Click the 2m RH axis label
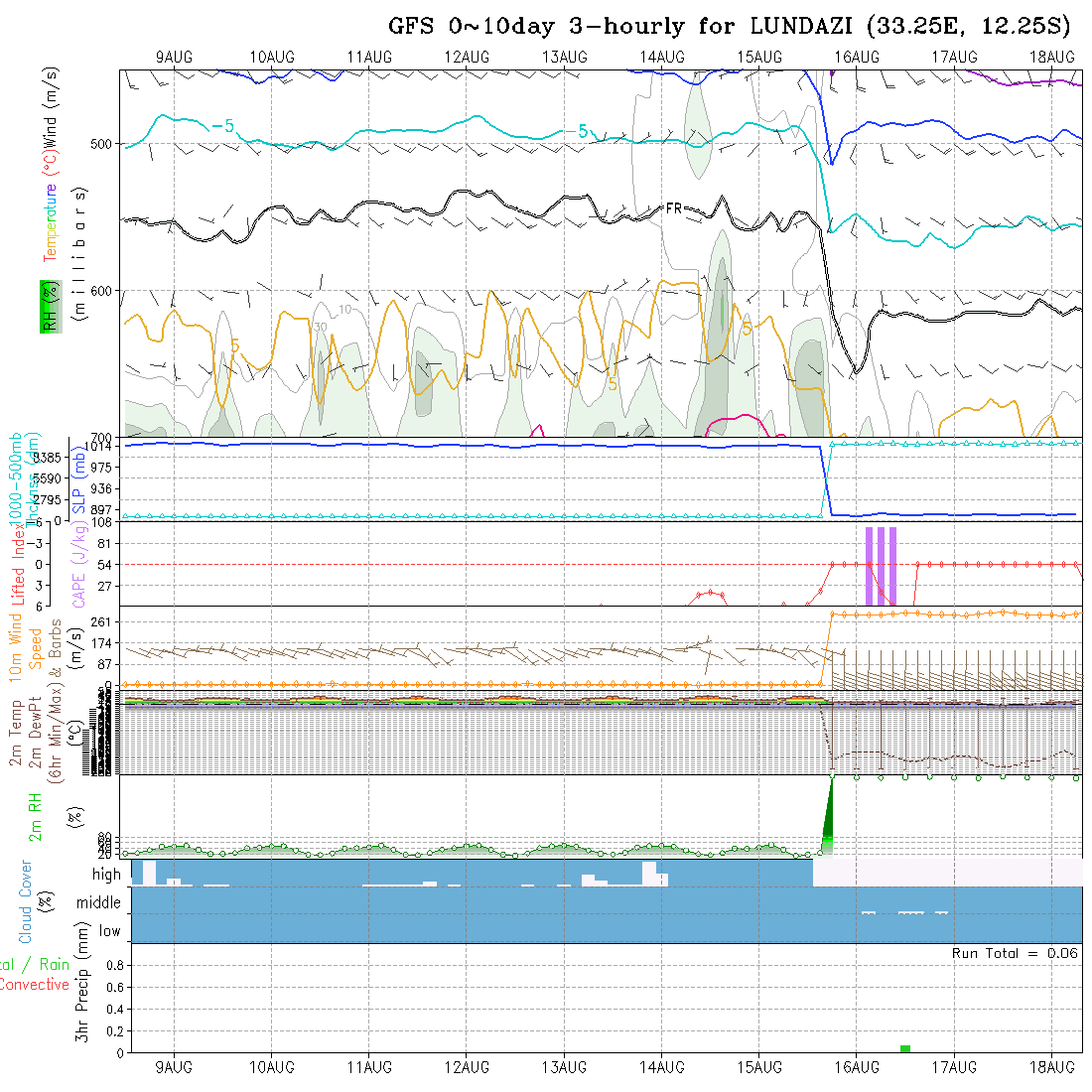 (35, 817)
